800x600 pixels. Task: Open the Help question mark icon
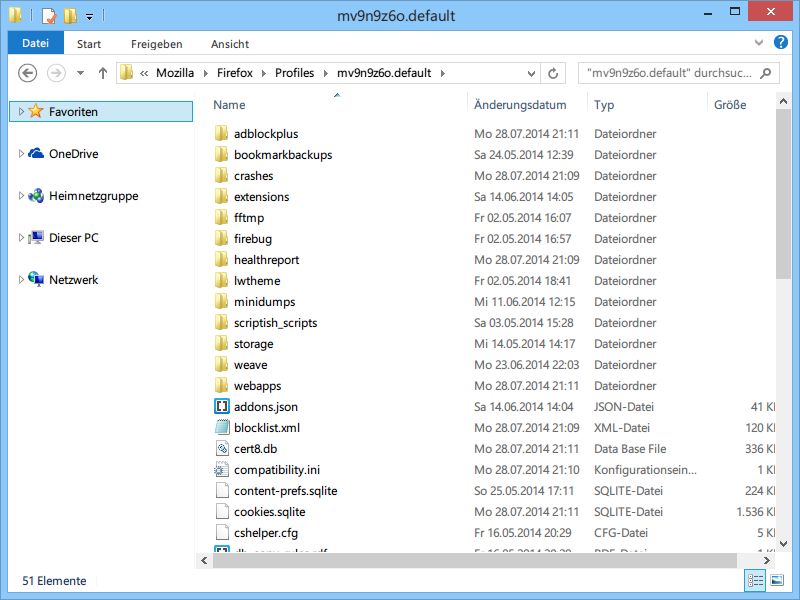coord(781,42)
